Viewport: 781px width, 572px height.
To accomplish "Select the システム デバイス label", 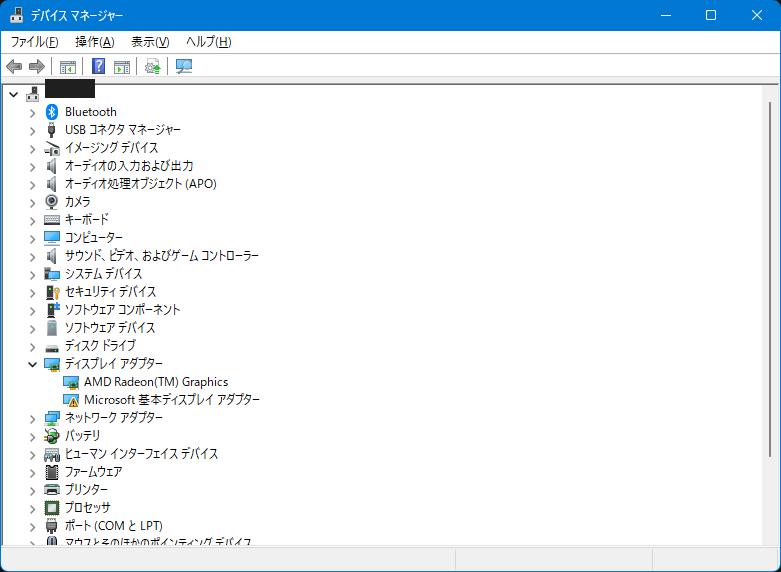I will (104, 274).
